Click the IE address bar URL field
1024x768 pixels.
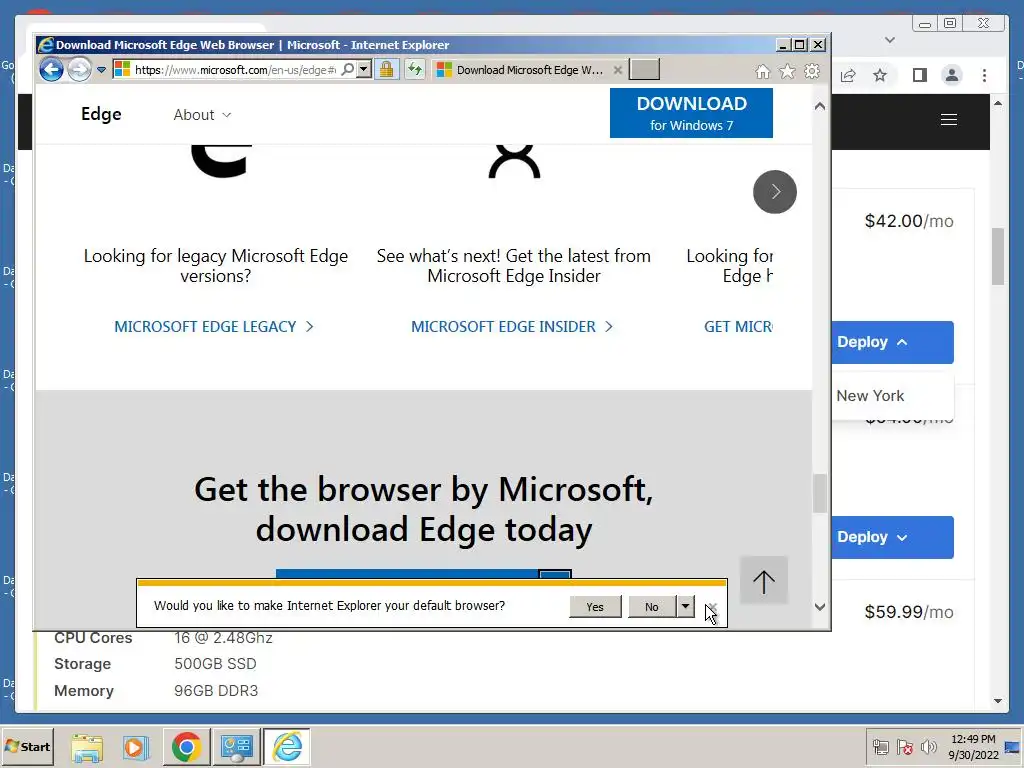click(x=235, y=70)
